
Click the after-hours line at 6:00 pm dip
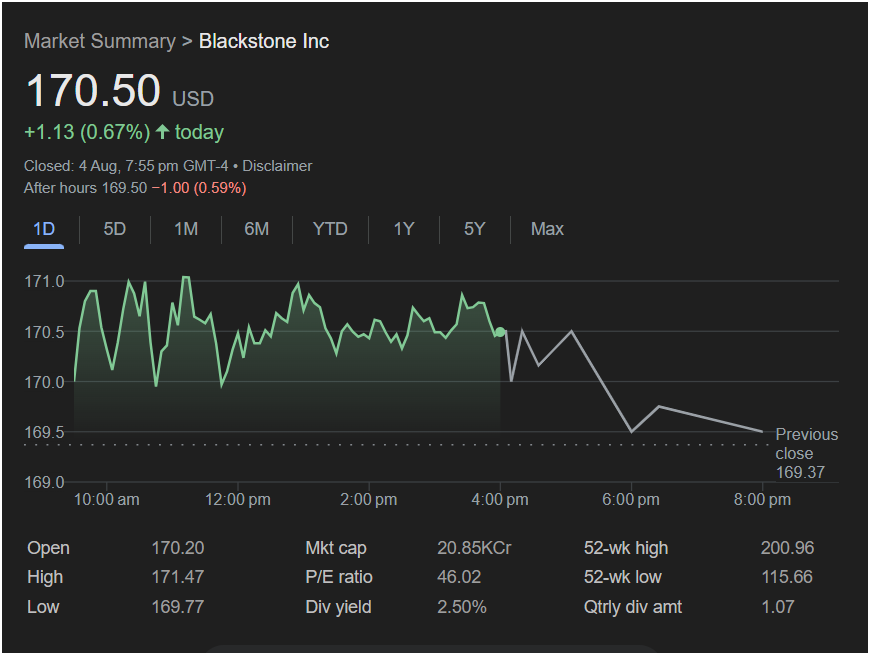click(x=631, y=431)
